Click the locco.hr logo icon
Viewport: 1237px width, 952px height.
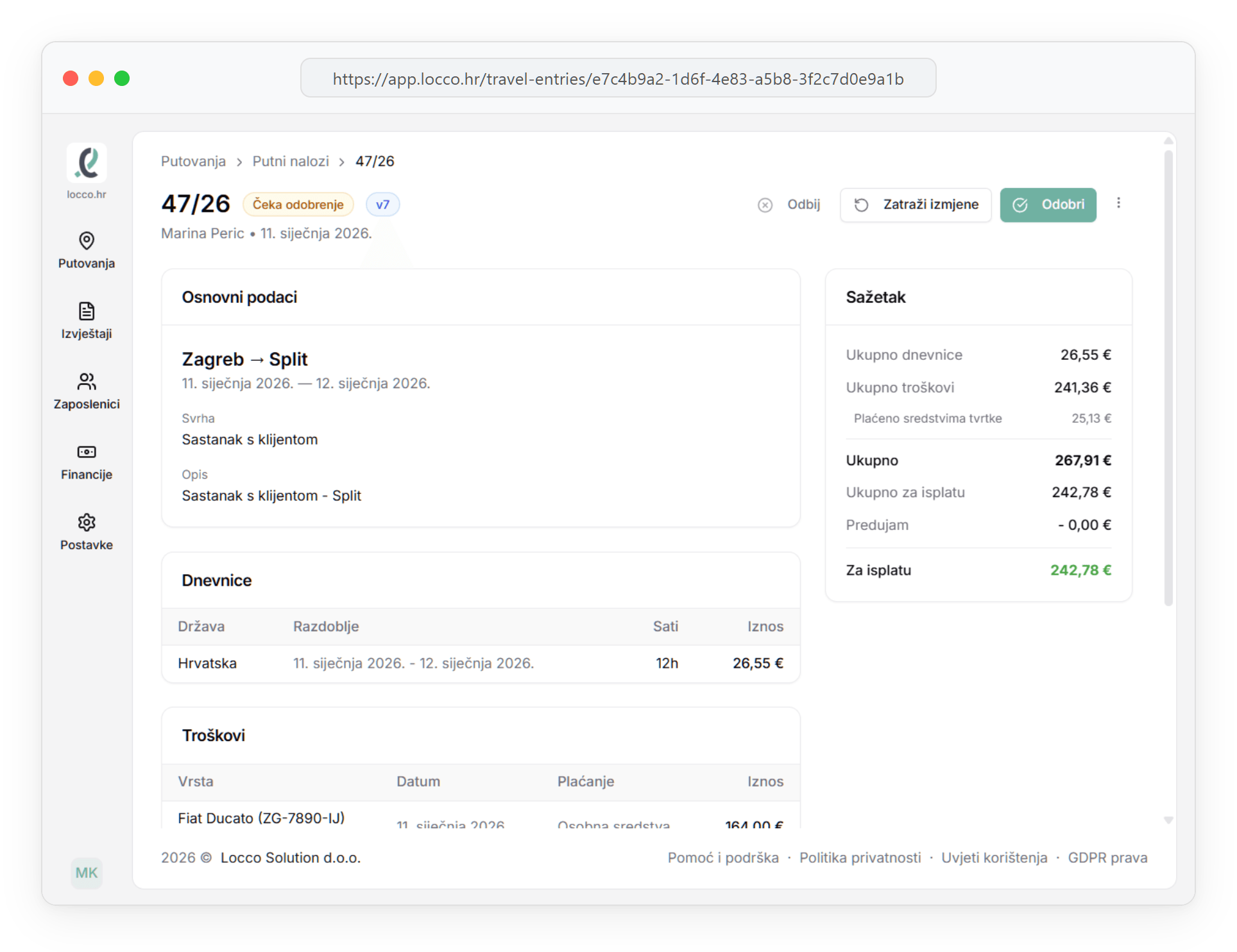87,163
